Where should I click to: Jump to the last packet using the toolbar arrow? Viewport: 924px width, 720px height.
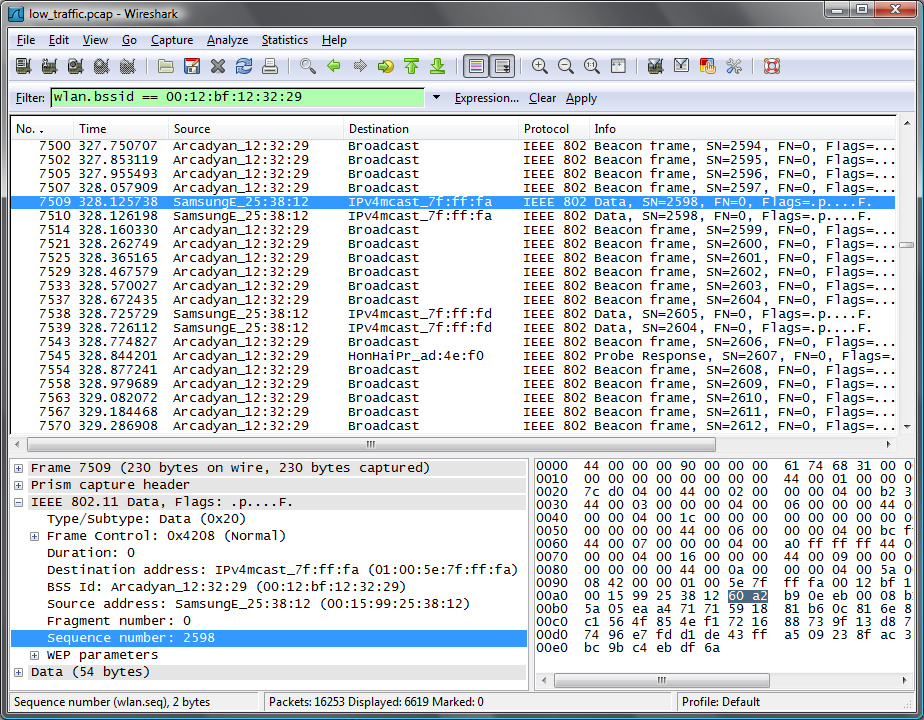[437, 67]
